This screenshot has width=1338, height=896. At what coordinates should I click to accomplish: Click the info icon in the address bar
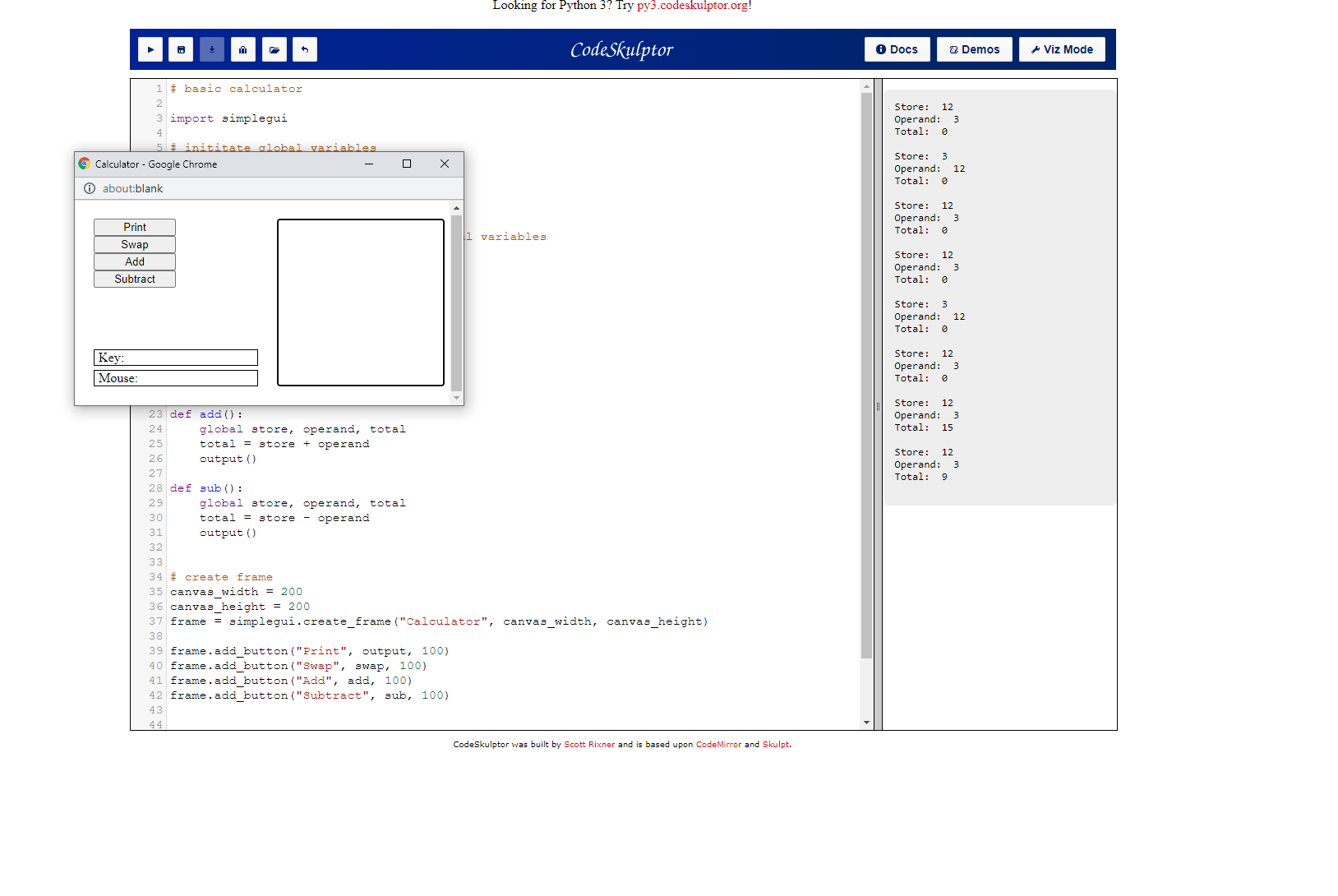pos(89,188)
